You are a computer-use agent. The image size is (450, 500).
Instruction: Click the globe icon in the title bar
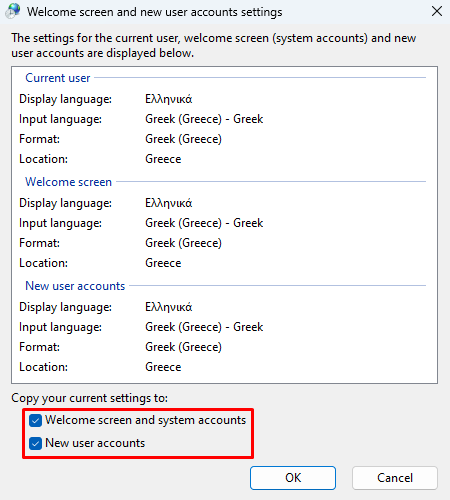(13, 11)
